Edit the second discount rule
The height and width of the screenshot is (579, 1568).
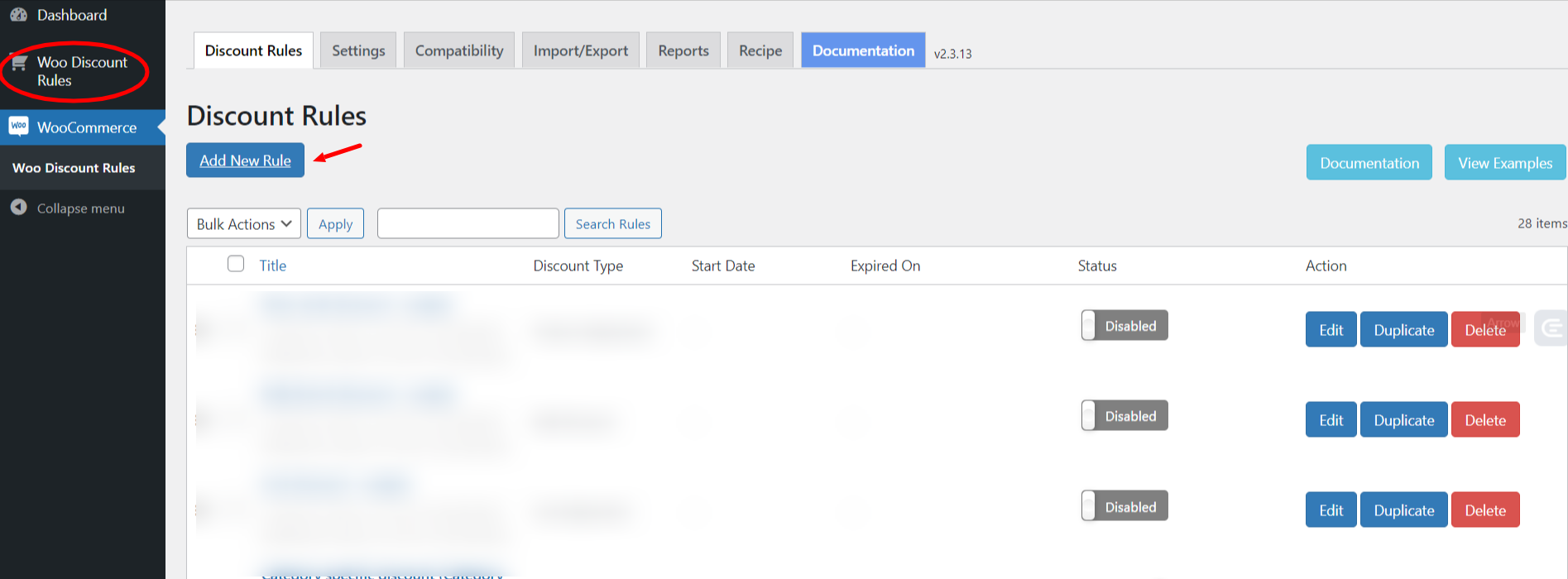(x=1331, y=419)
